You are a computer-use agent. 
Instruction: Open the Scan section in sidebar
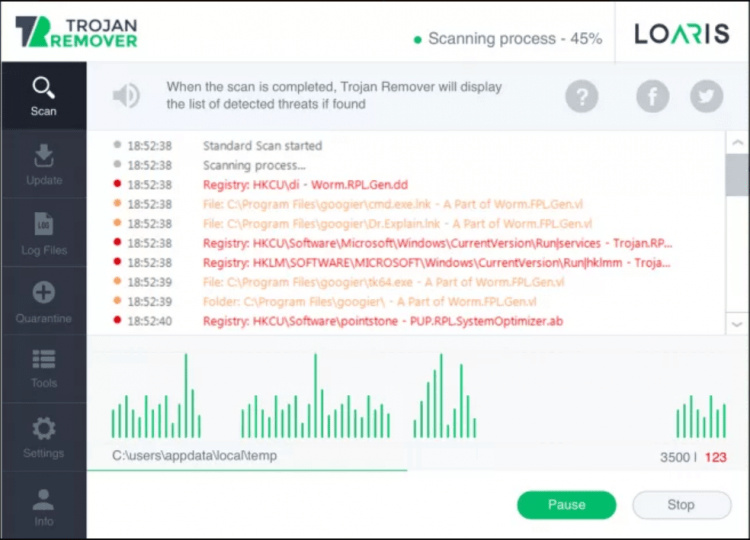pos(44,96)
